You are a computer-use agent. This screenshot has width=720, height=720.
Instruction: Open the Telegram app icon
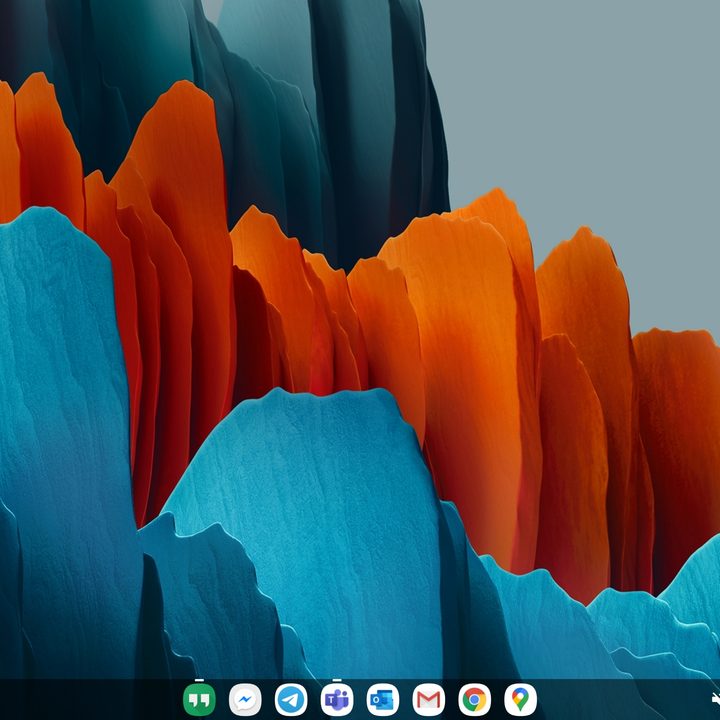(291, 700)
